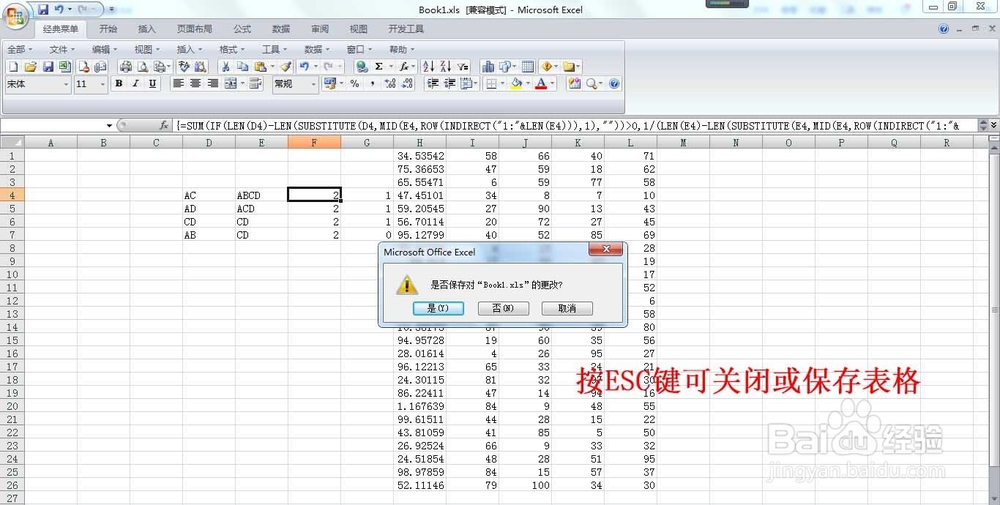Click cell J26 containing 100
This screenshot has height=505, width=1000.
(525, 485)
